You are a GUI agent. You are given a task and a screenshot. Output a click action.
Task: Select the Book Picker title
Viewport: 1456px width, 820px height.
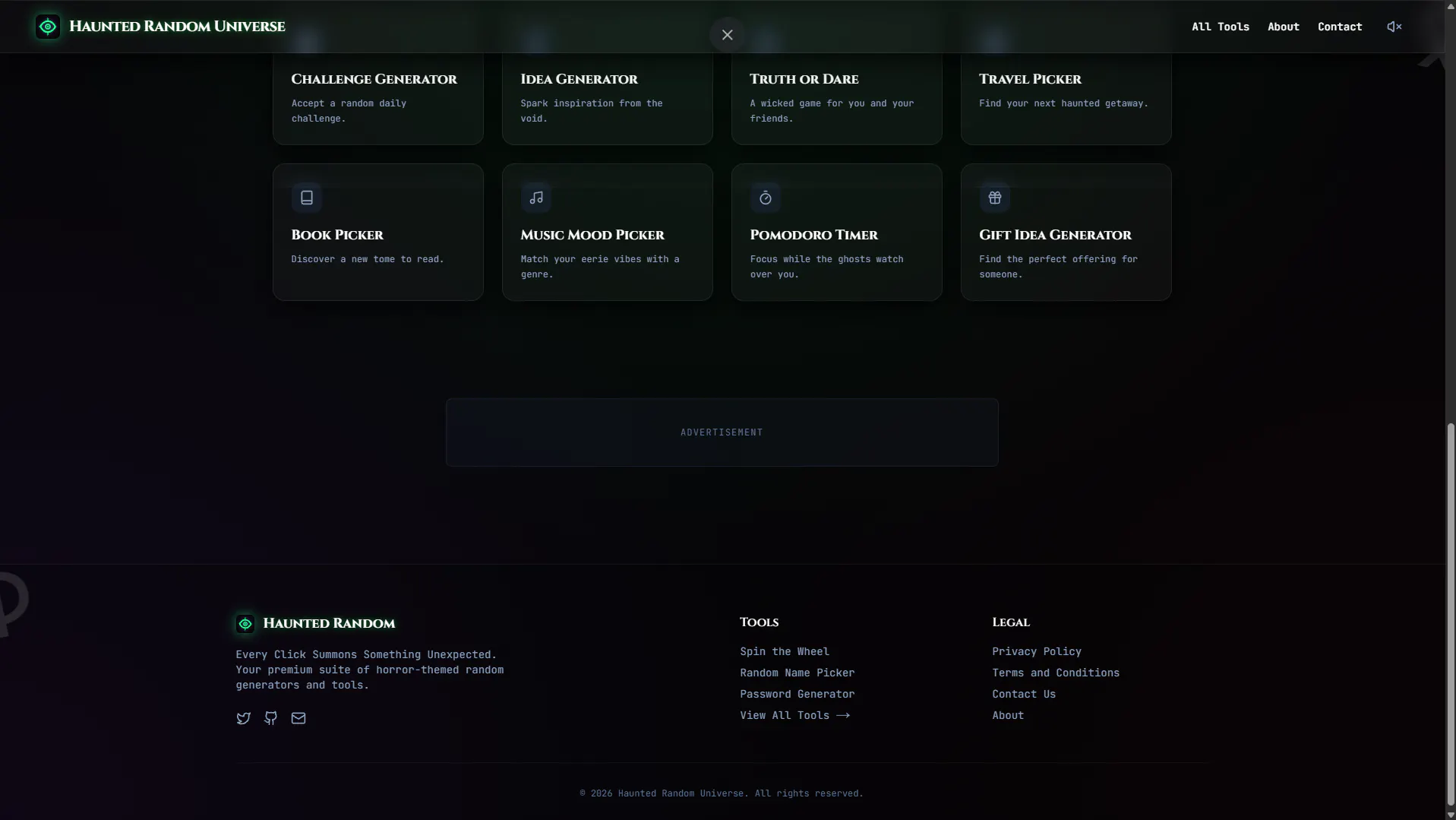click(x=337, y=235)
